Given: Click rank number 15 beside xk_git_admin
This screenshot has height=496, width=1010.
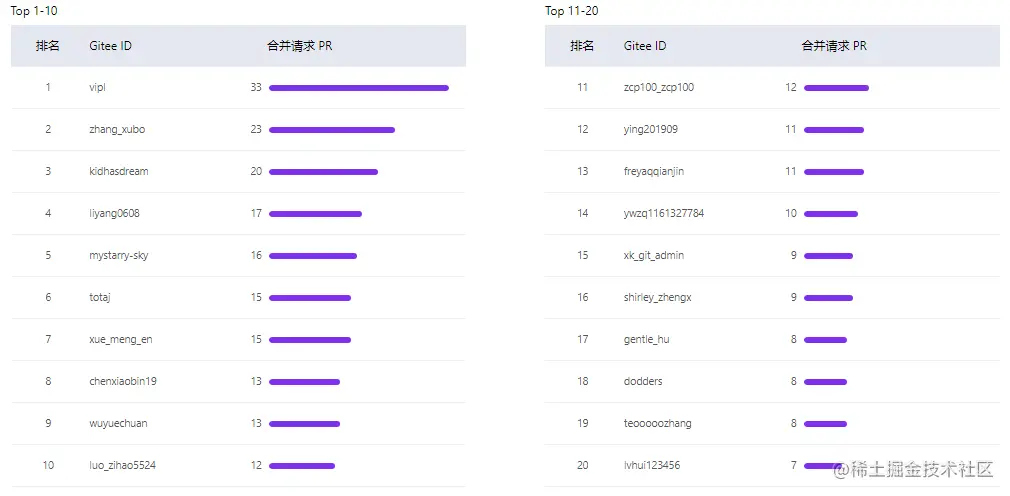Looking at the screenshot, I should click(582, 255).
